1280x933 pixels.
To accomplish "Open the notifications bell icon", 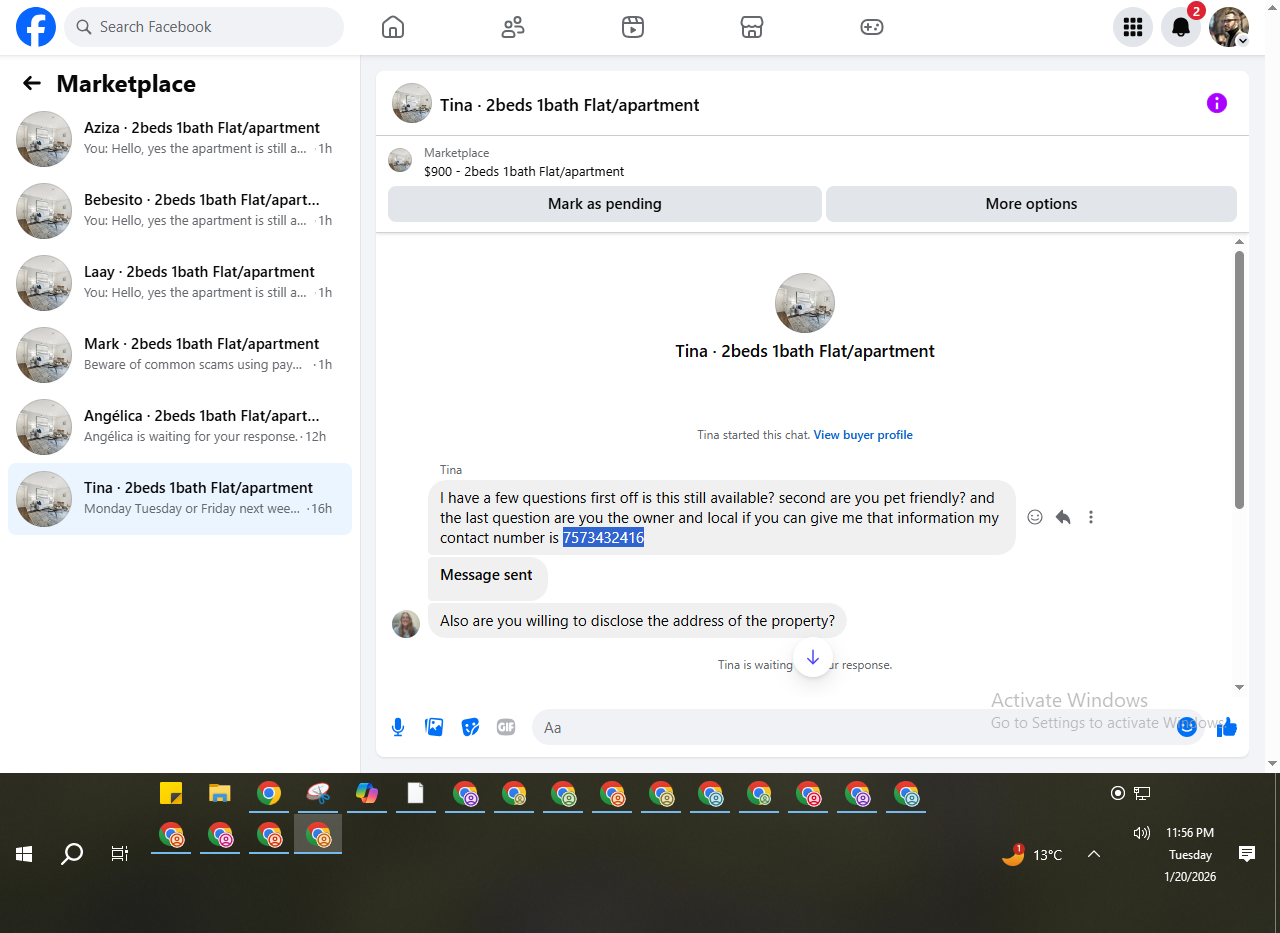I will [1181, 27].
